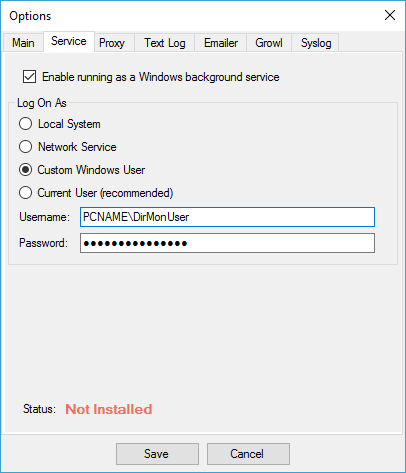
Task: Cancel the Options dialog
Action: pos(248,454)
